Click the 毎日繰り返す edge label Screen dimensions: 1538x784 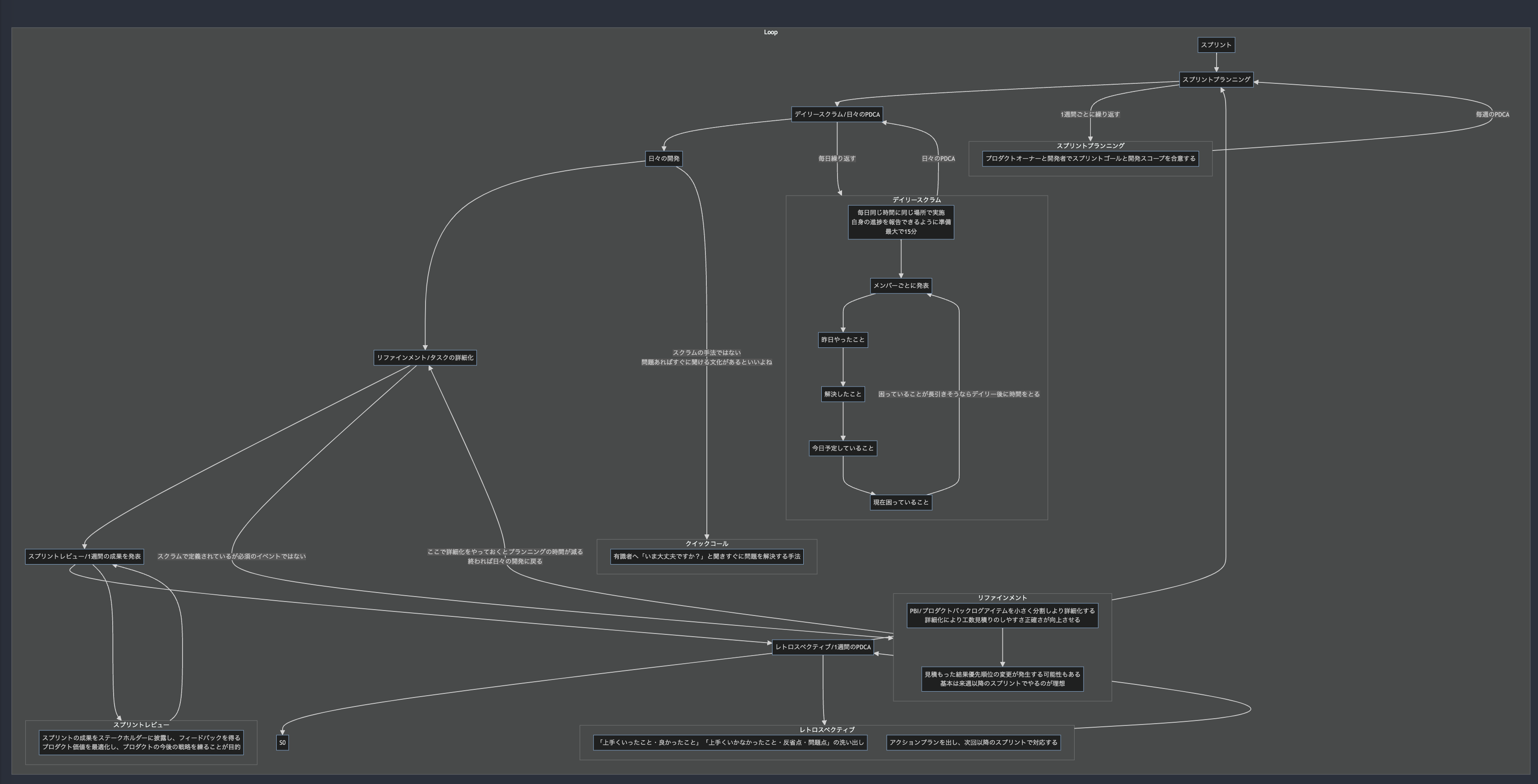pos(837,158)
